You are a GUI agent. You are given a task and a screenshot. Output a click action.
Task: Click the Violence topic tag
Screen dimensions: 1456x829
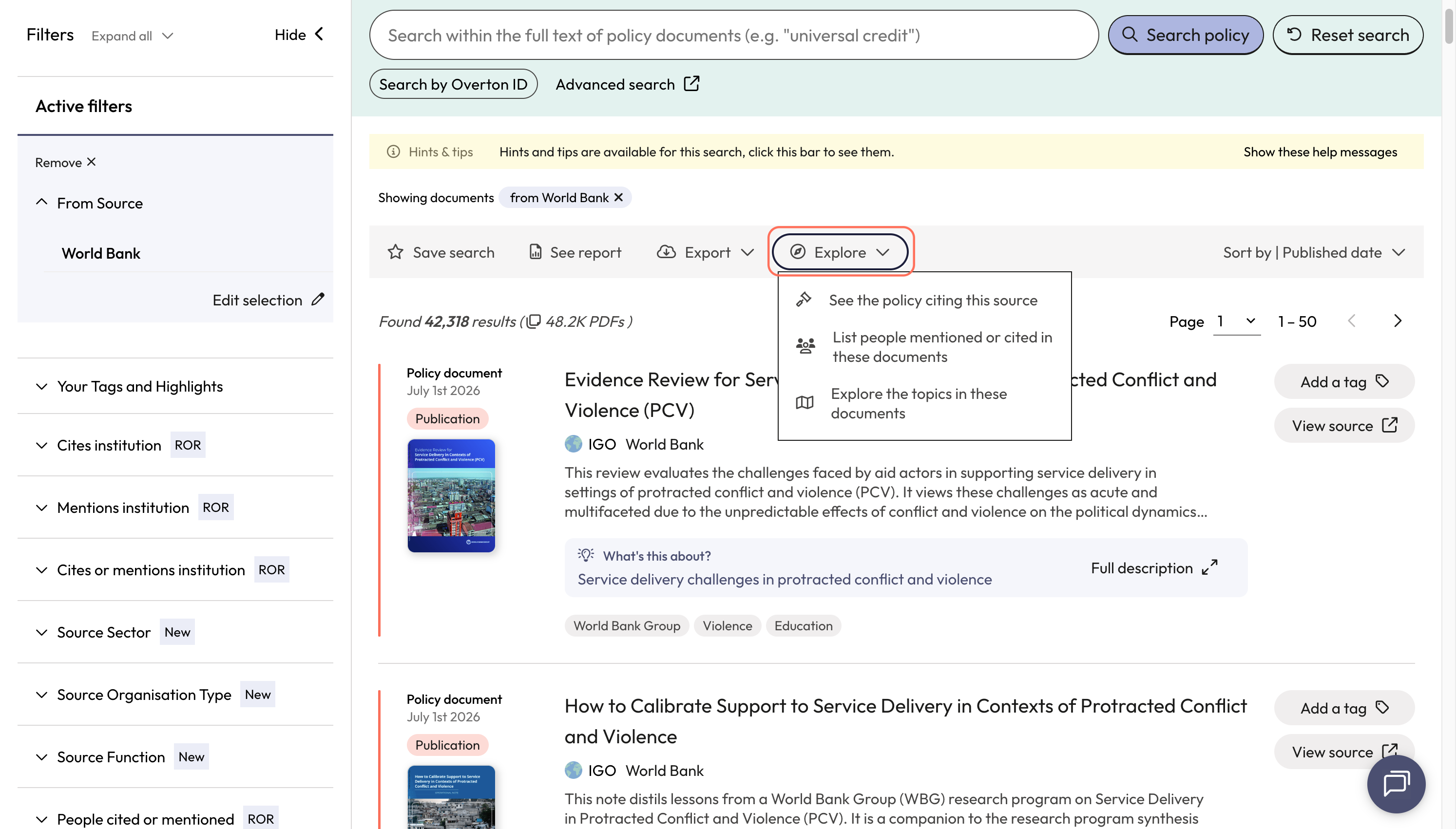coord(727,625)
